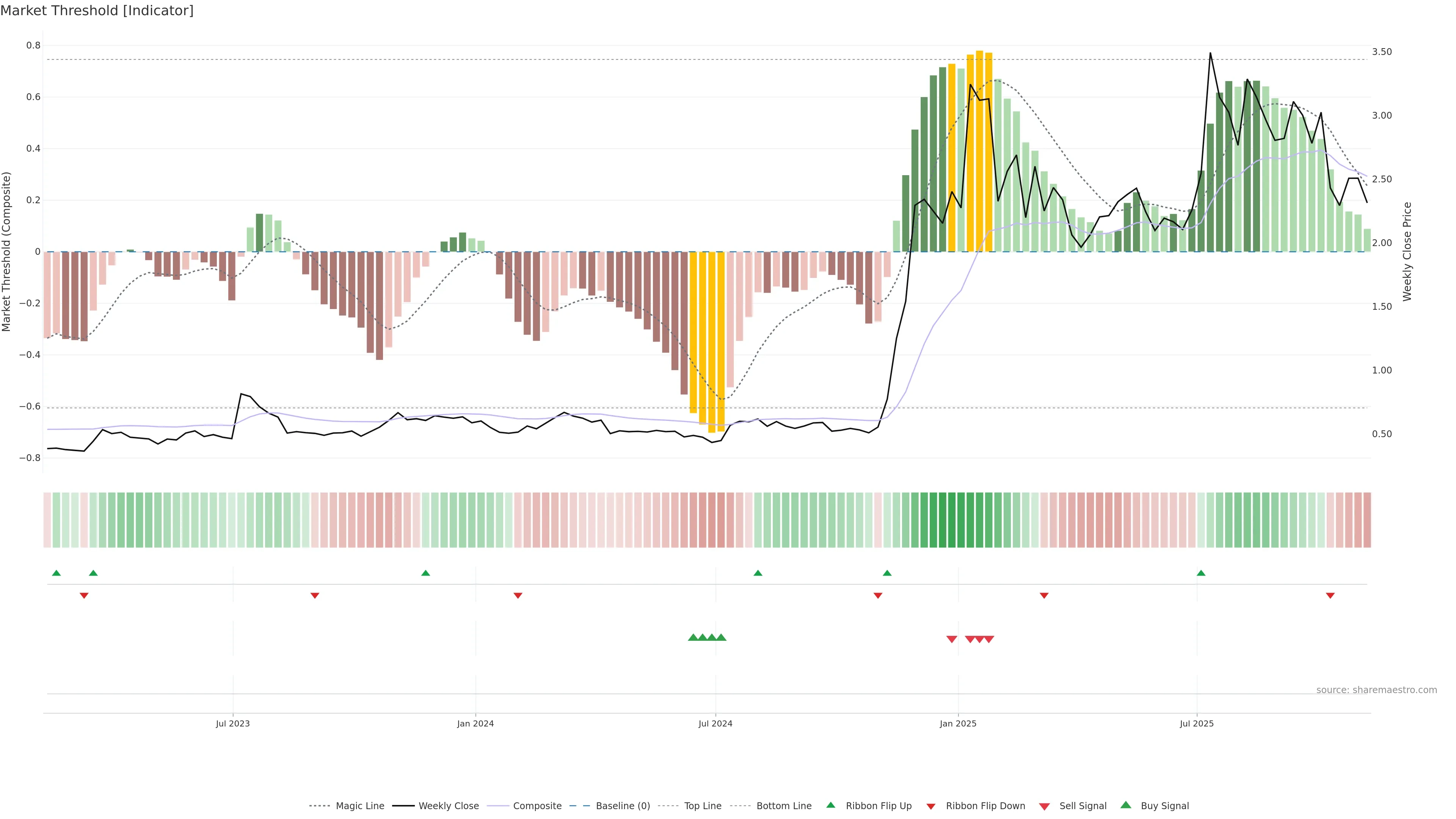
Task: Click the ribbon flip down marker right of Jan 2024
Action: (518, 595)
